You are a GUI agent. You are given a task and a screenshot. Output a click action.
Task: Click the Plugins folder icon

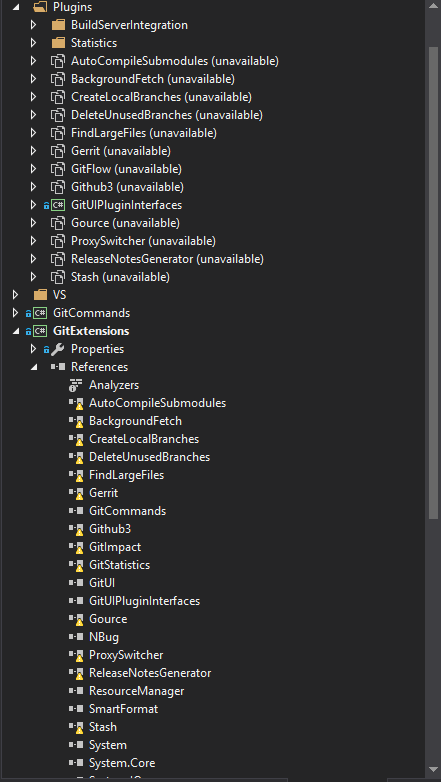pyautogui.click(x=40, y=7)
